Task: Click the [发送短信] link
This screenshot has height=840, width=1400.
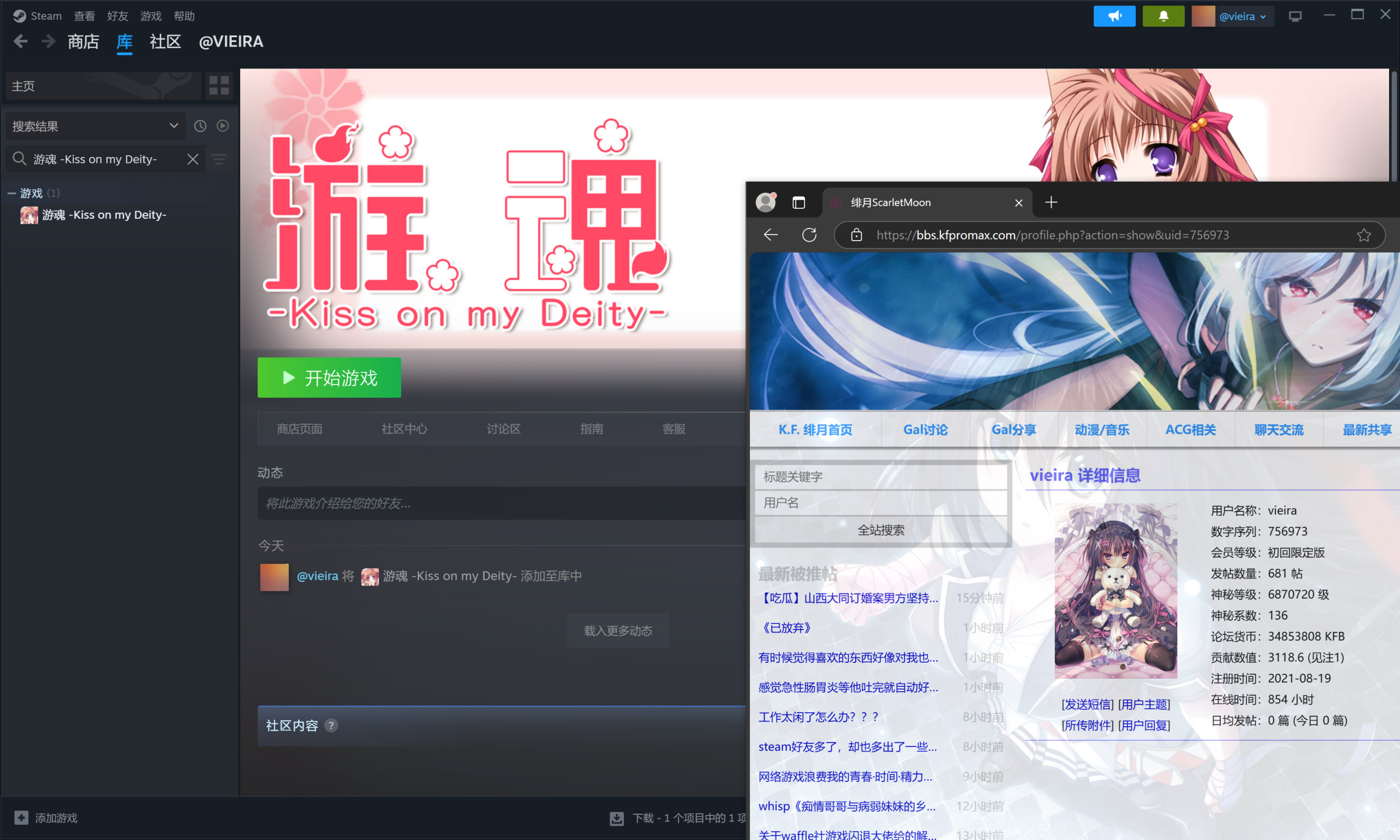Action: coord(1087,704)
